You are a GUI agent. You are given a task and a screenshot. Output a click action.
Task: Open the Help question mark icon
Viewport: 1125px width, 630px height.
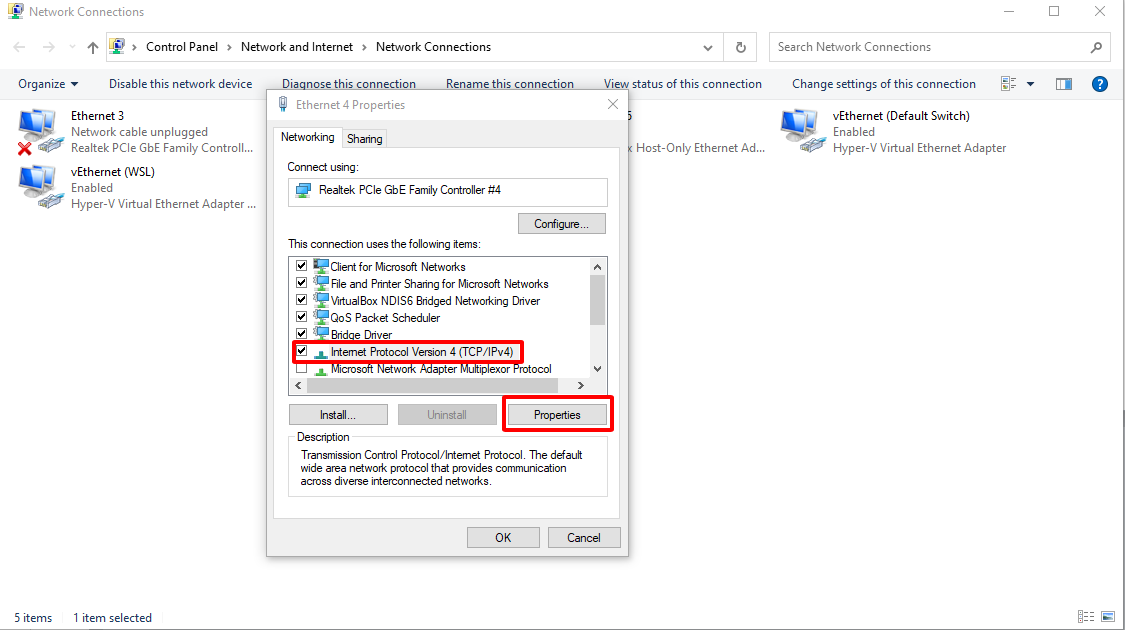[x=1099, y=84]
